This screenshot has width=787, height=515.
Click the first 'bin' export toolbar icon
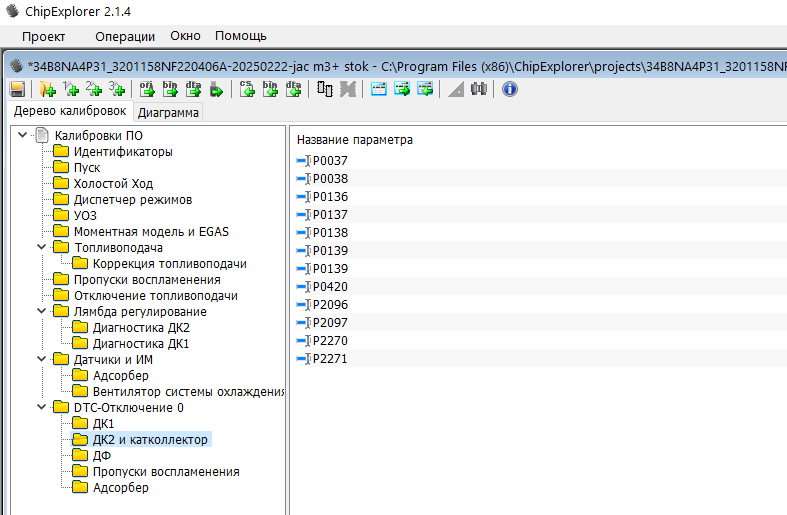point(170,89)
